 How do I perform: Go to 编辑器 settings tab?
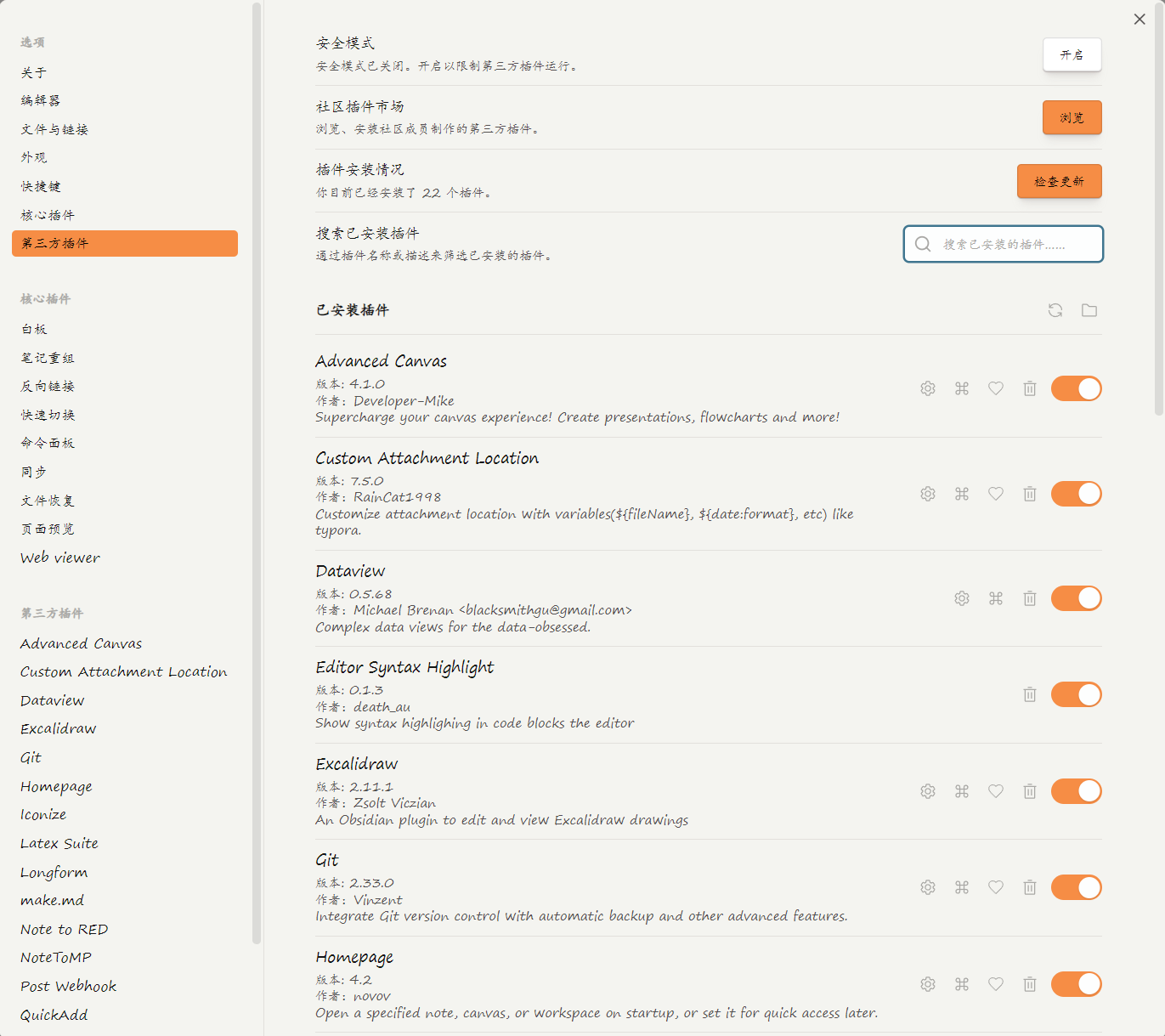pyautogui.click(x=125, y=101)
